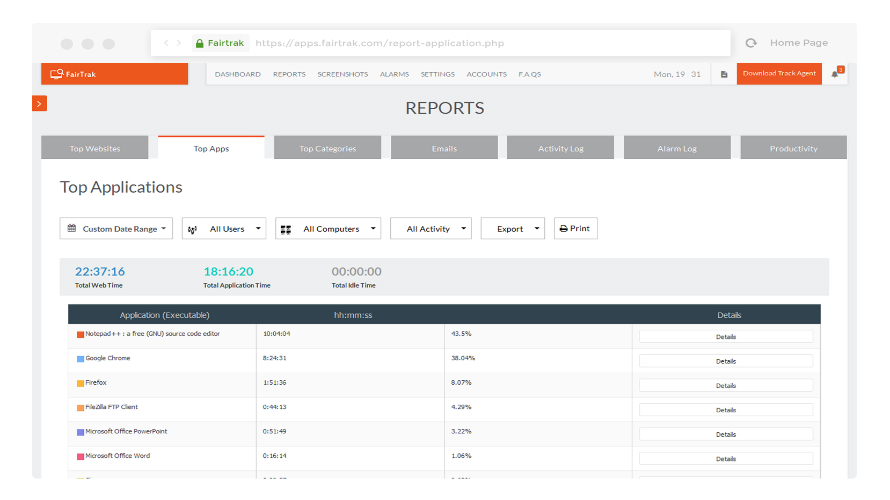Screen dimensions: 890x500
Task: Open Alarms menu item
Action: pos(394,74)
